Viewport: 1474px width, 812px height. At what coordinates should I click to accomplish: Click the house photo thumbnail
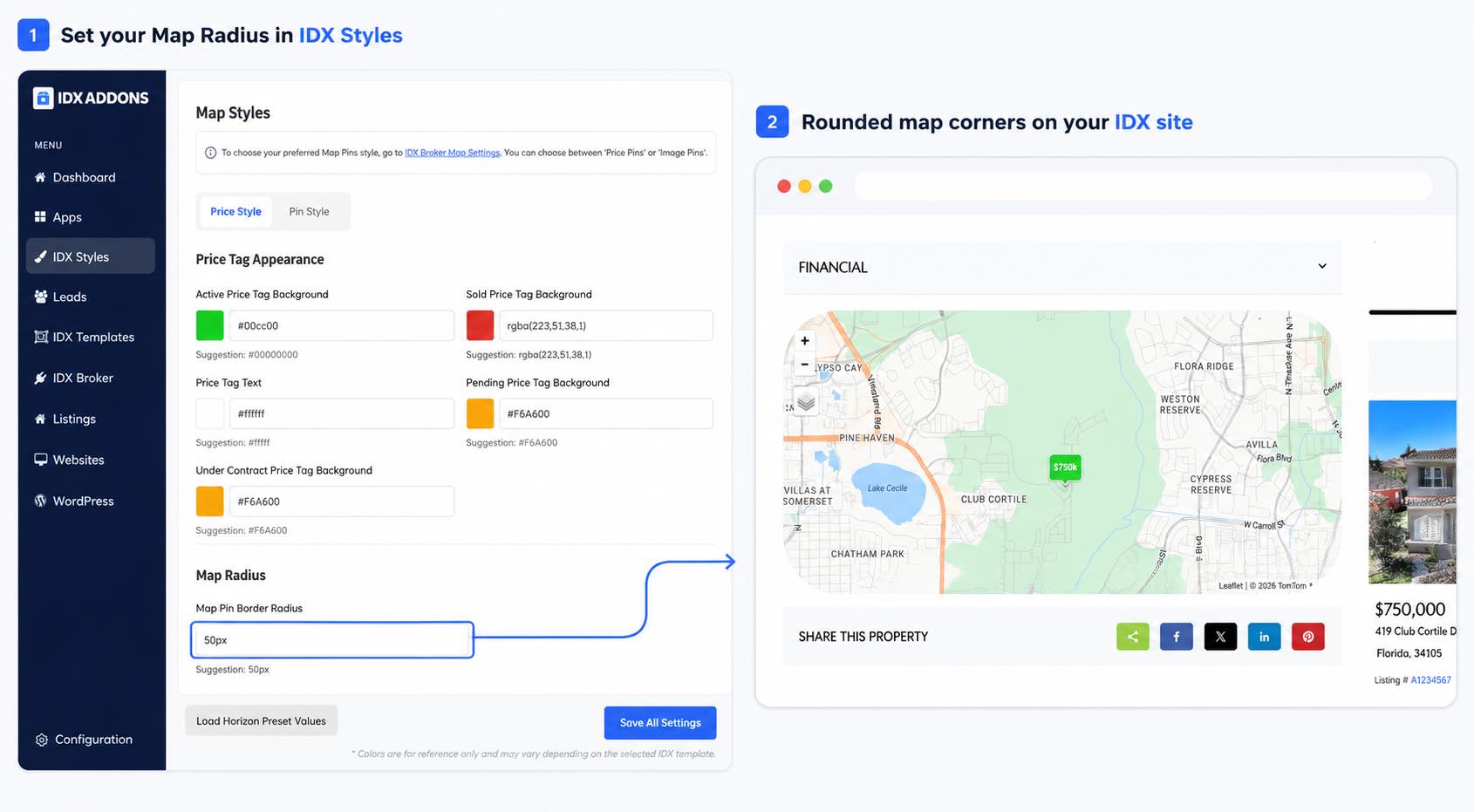[1412, 492]
